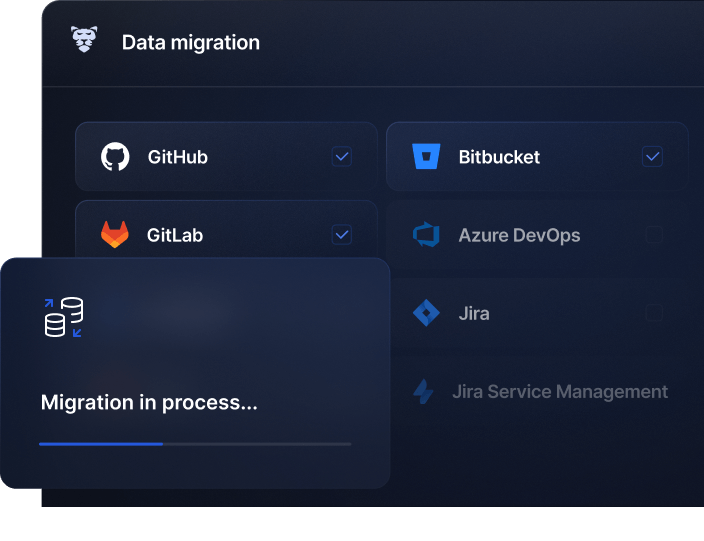Image resolution: width=704 pixels, height=541 pixels.
Task: Pick the Azure DevOps label text
Action: 519,236
